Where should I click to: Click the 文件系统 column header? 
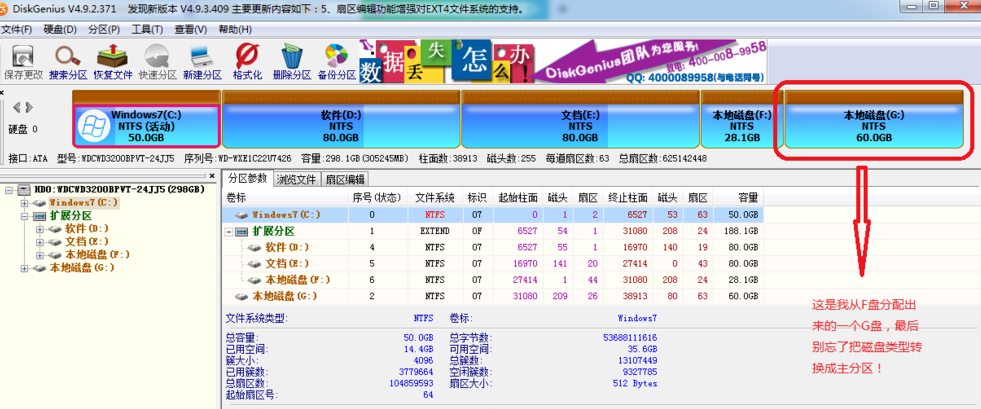[x=435, y=198]
